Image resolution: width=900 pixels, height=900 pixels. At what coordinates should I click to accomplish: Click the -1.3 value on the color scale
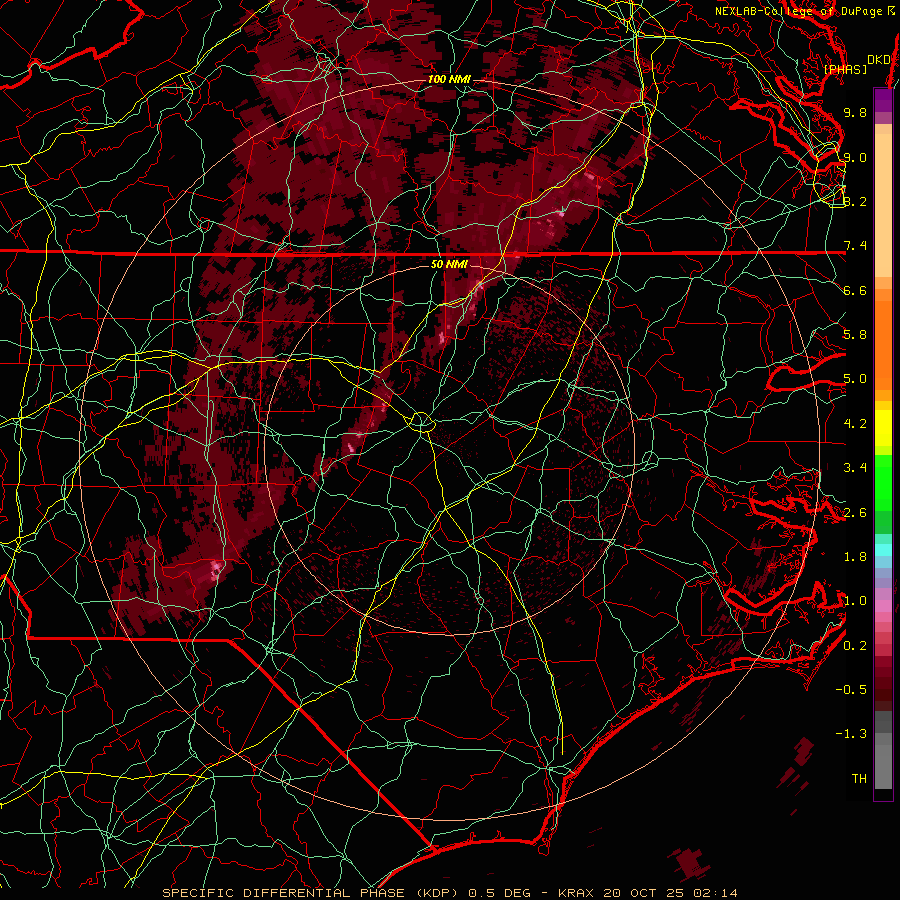pos(851,734)
